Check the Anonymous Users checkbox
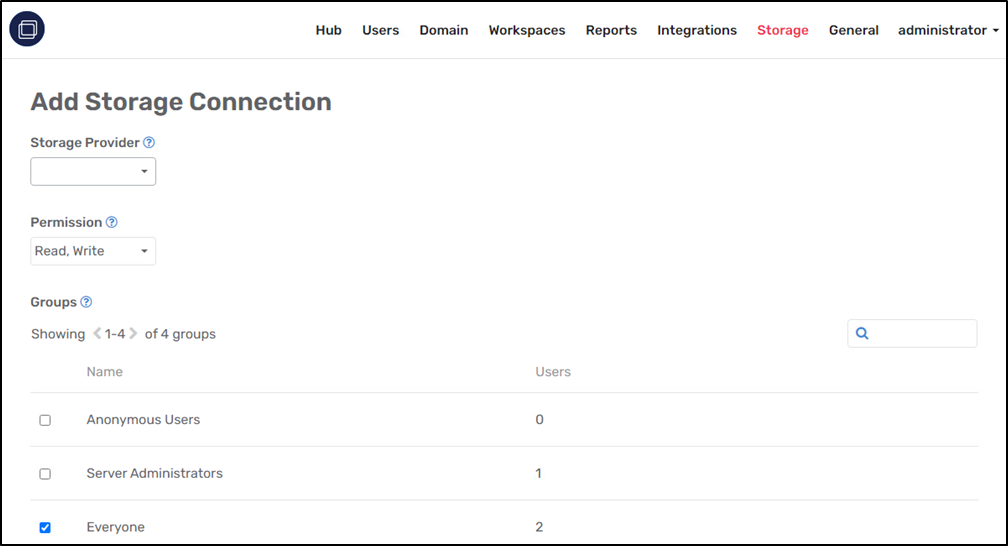 coord(45,420)
